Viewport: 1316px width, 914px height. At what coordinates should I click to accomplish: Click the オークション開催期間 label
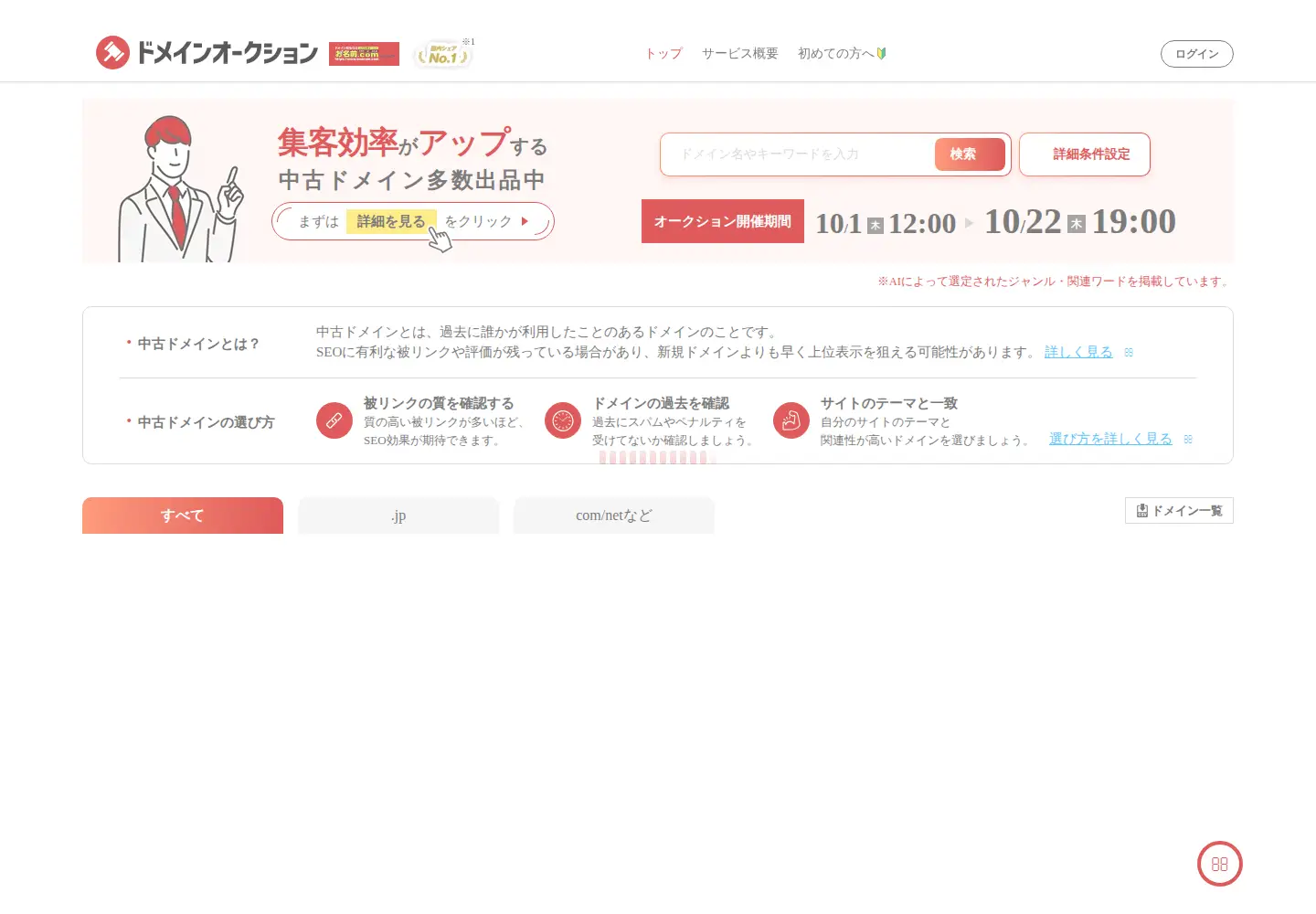723,221
